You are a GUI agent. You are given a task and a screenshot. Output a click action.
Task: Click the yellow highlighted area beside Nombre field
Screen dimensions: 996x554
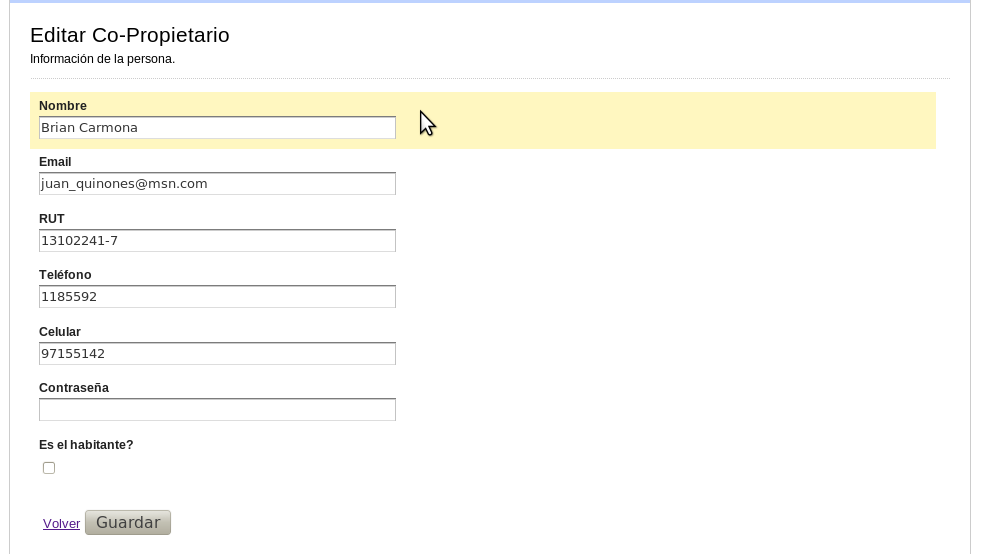pos(666,121)
